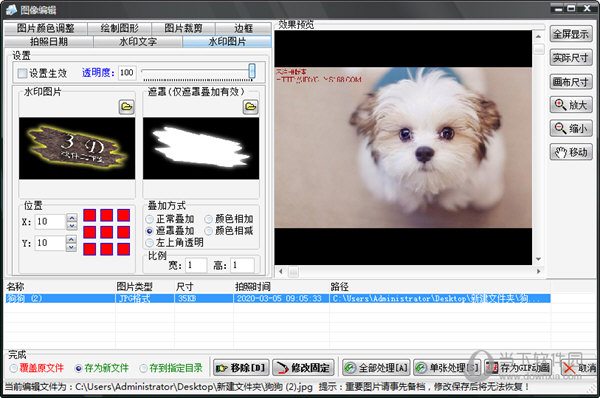Click the 放大 zoom in button

click(571, 105)
